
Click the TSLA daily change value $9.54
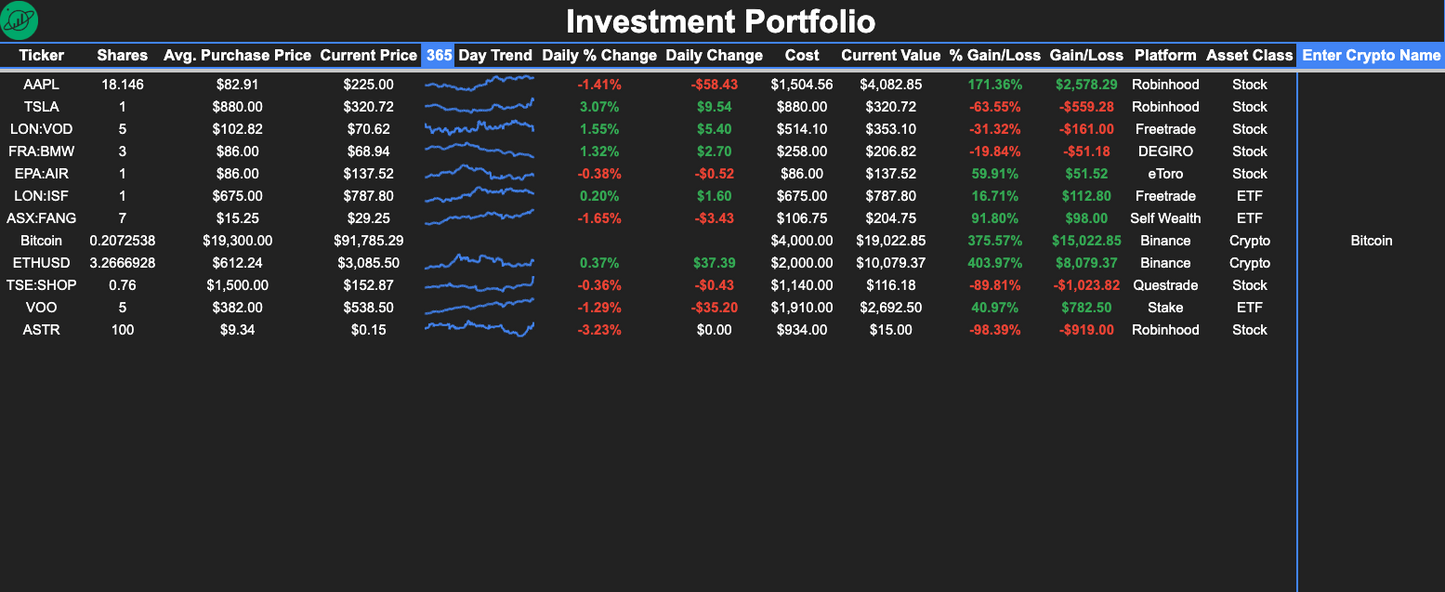[714, 106]
